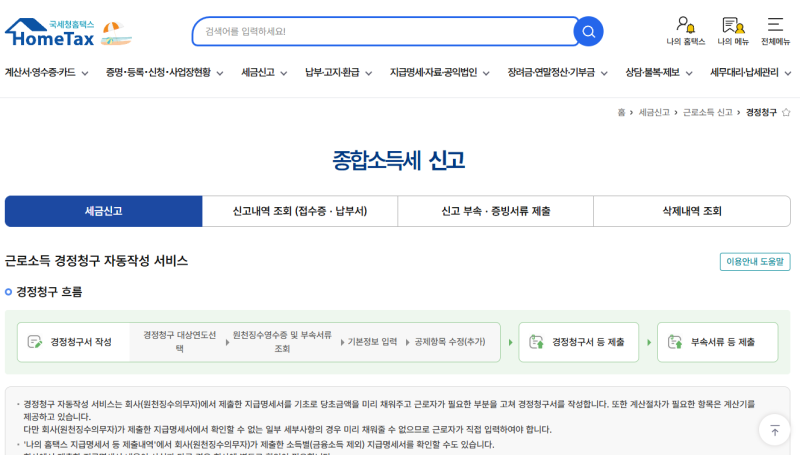Click breadcrumb item 경정청구
The height and width of the screenshot is (455, 800).
pyautogui.click(x=761, y=112)
